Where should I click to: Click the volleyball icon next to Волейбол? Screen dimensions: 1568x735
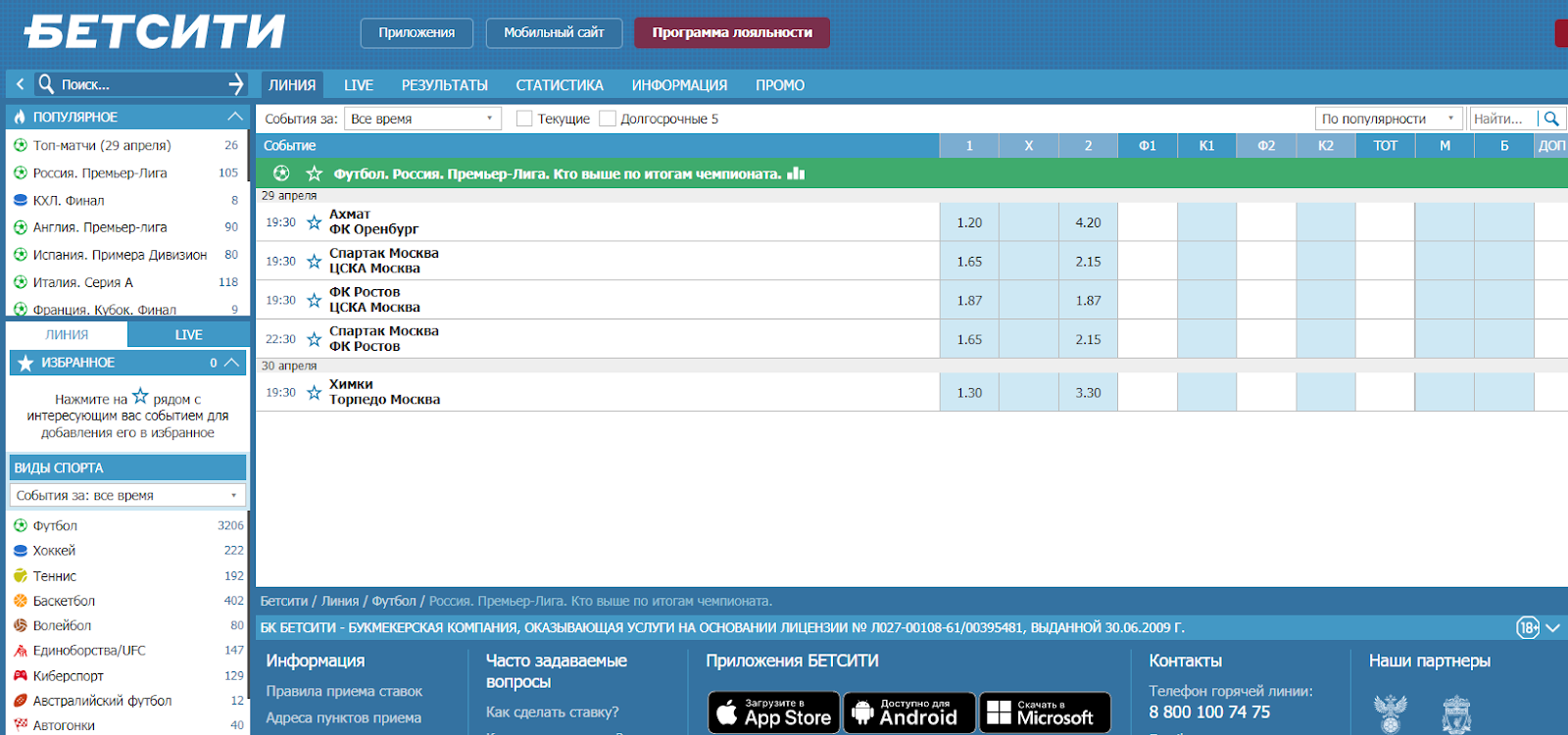pyautogui.click(x=21, y=625)
